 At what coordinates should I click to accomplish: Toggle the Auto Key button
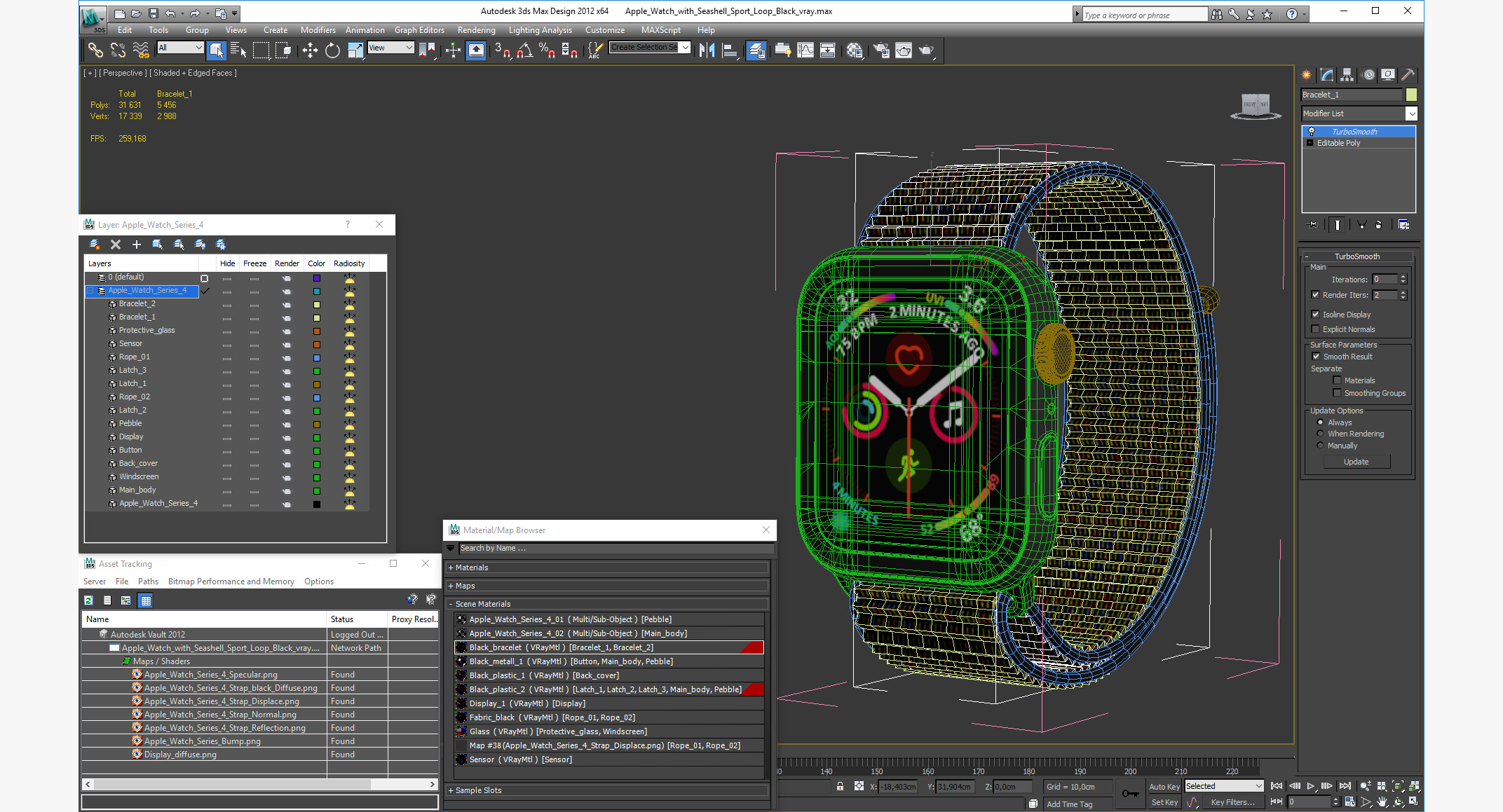pos(1164,787)
